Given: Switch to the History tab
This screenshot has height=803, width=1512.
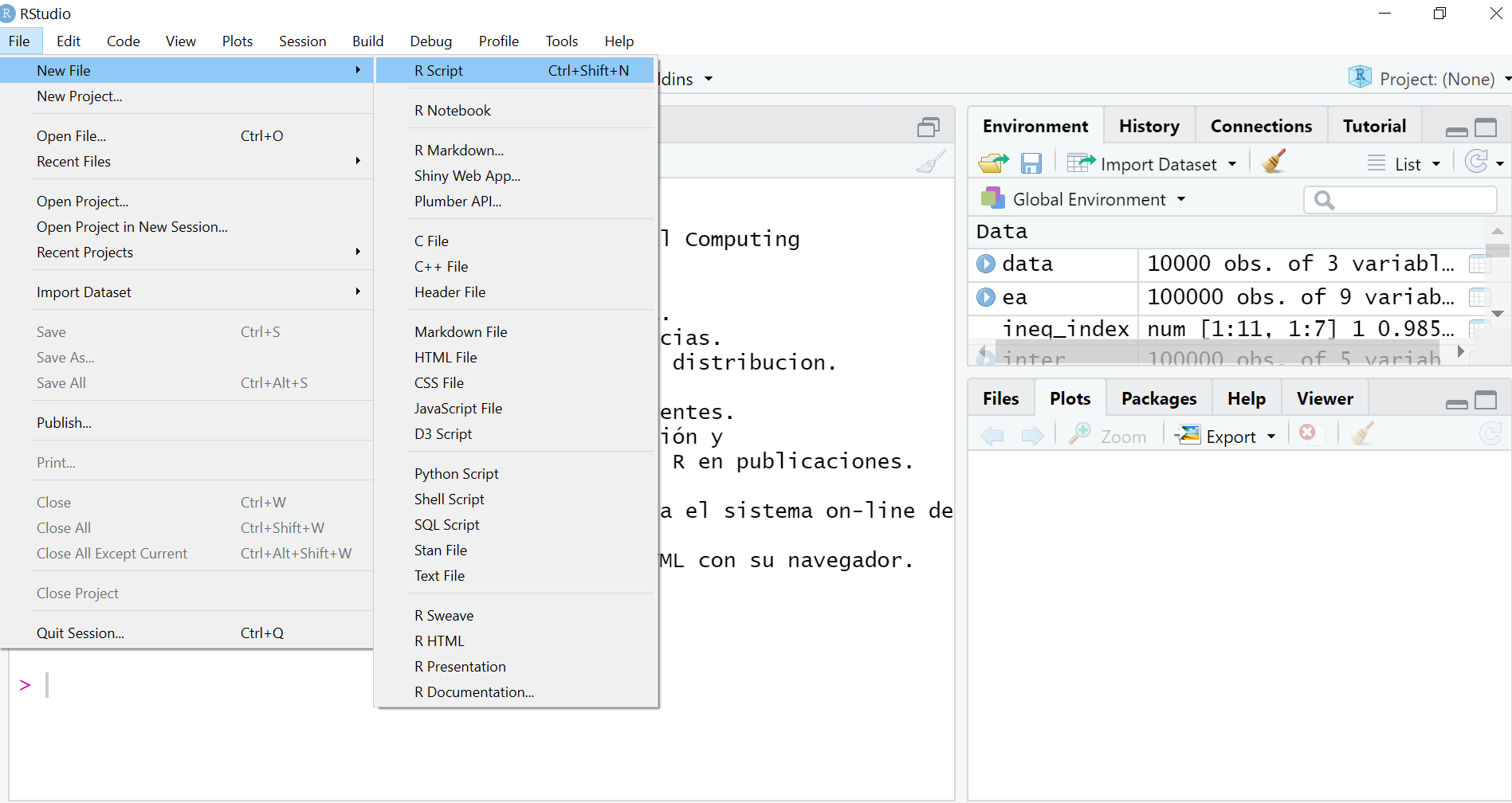Looking at the screenshot, I should pyautogui.click(x=1149, y=126).
